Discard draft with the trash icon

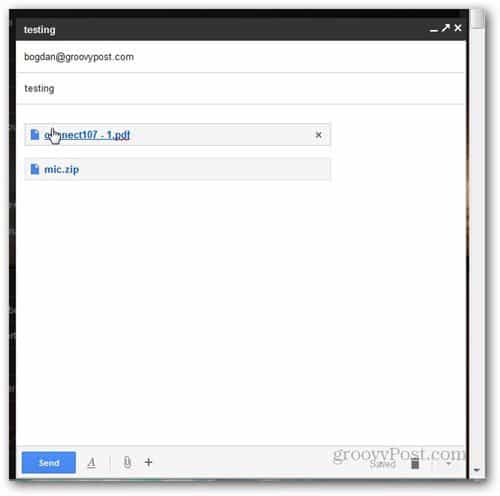[x=415, y=463]
